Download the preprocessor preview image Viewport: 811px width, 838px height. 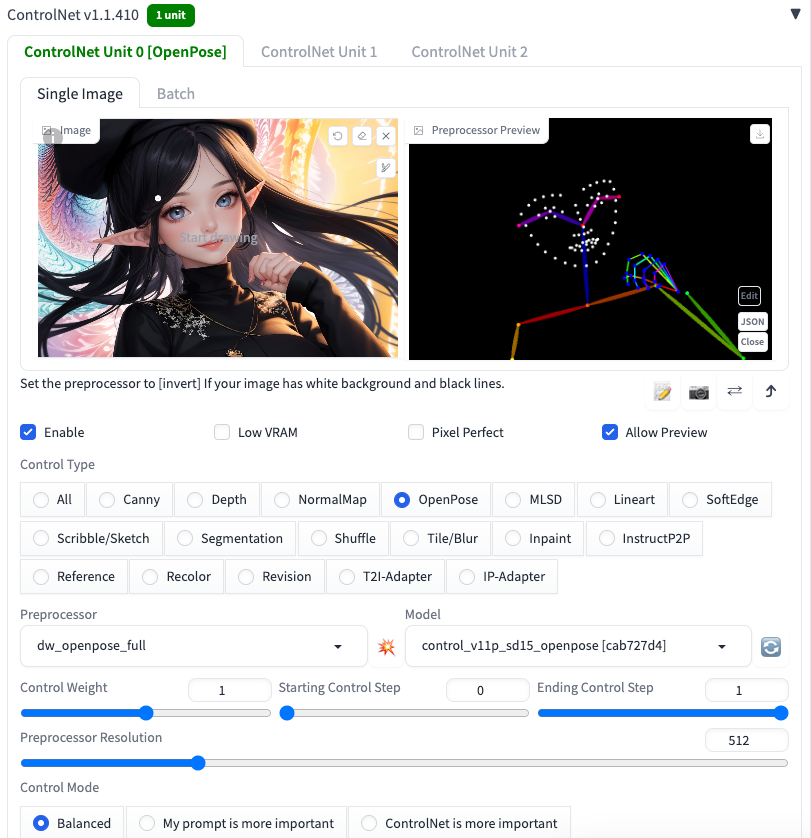[760, 134]
